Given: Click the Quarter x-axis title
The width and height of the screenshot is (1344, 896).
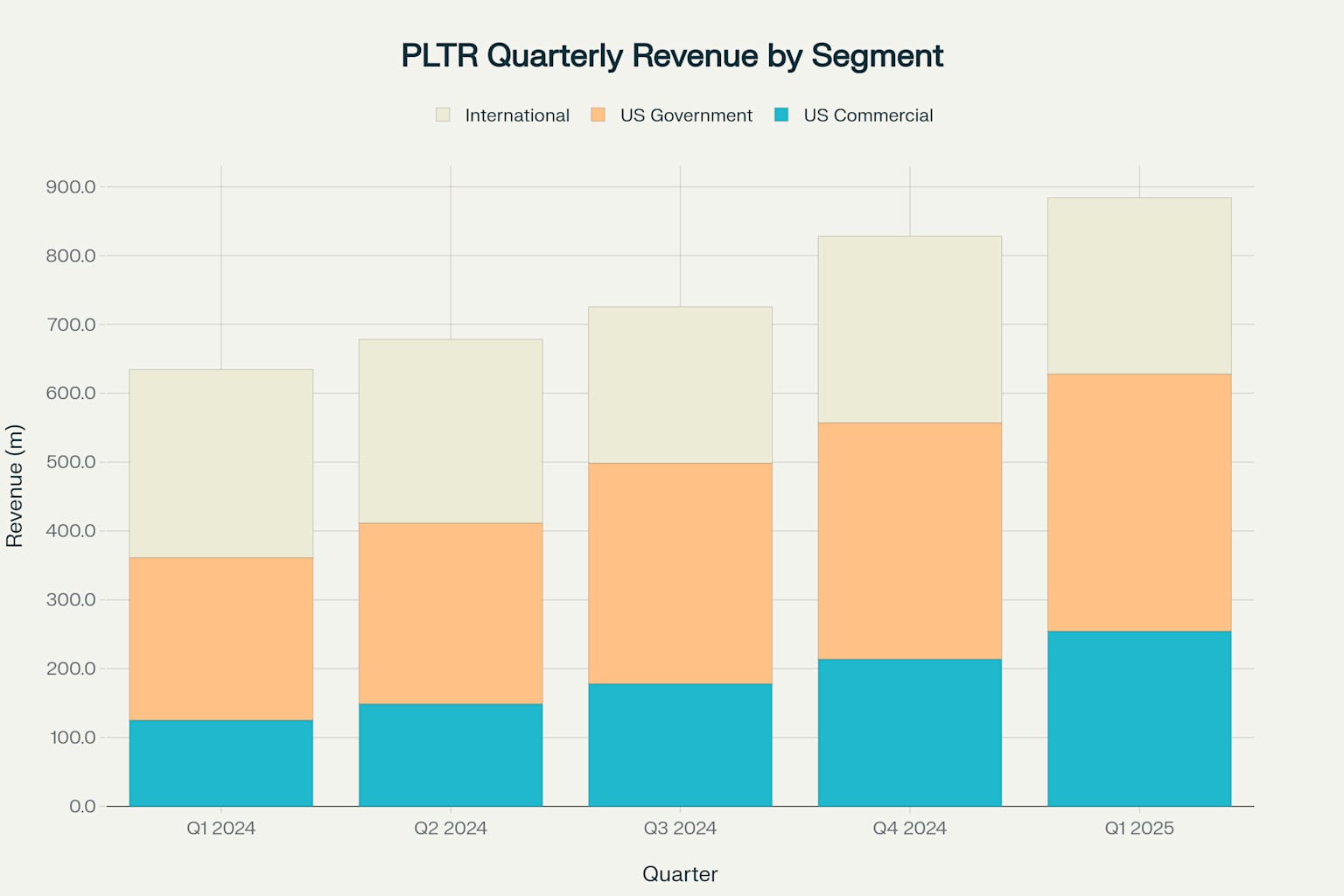Looking at the screenshot, I should point(680,873).
